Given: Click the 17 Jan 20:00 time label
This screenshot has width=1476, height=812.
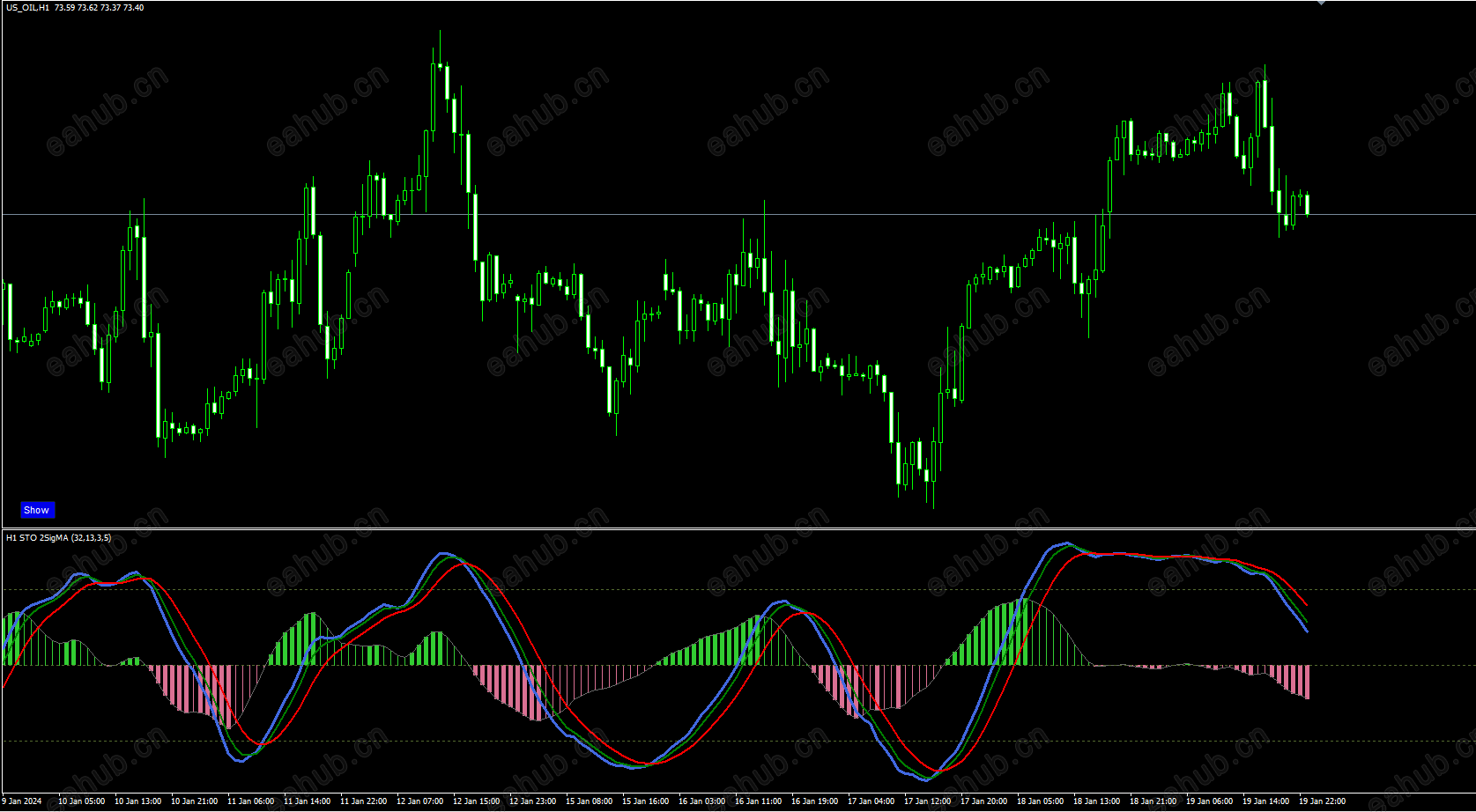Looking at the screenshot, I should (x=983, y=801).
